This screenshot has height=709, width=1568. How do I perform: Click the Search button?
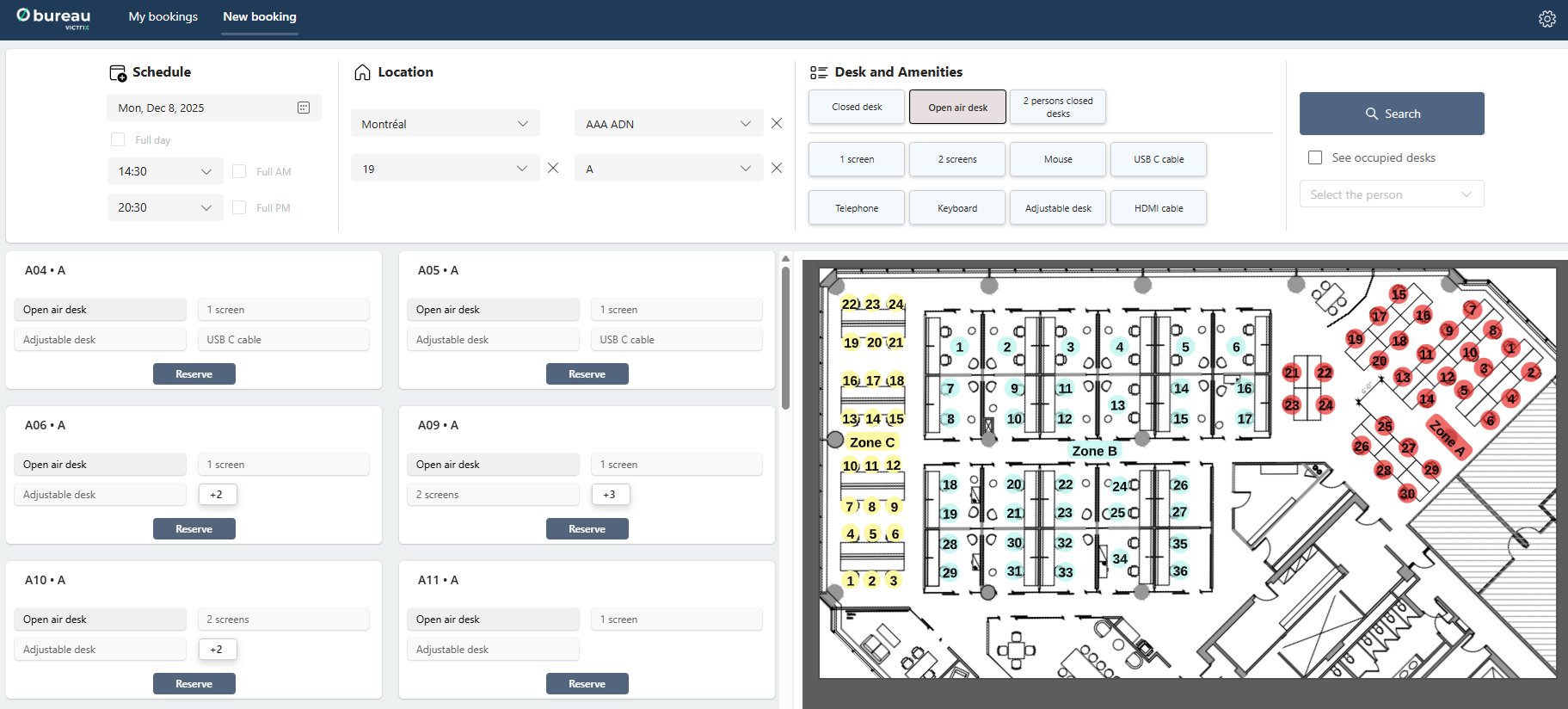[x=1391, y=114]
